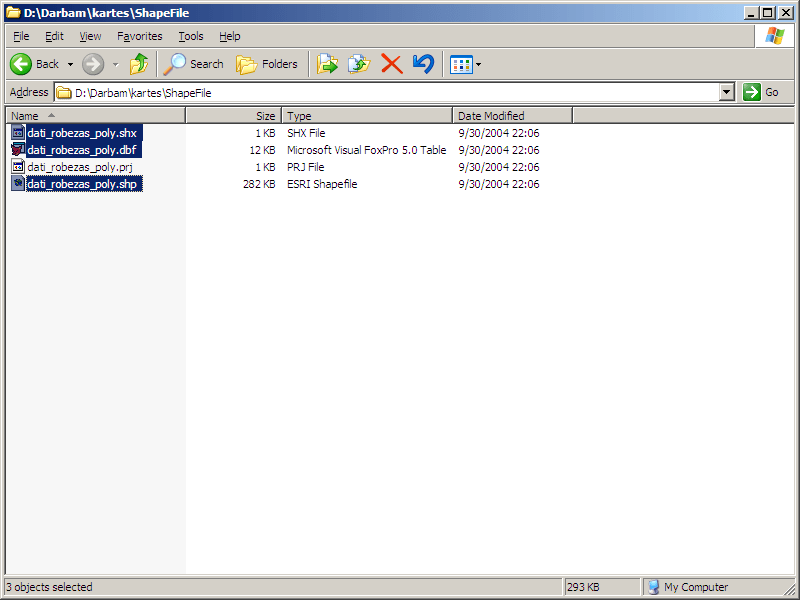This screenshot has height=600, width=800.
Task: Click the "282 KB" size cell
Action: click(x=259, y=184)
